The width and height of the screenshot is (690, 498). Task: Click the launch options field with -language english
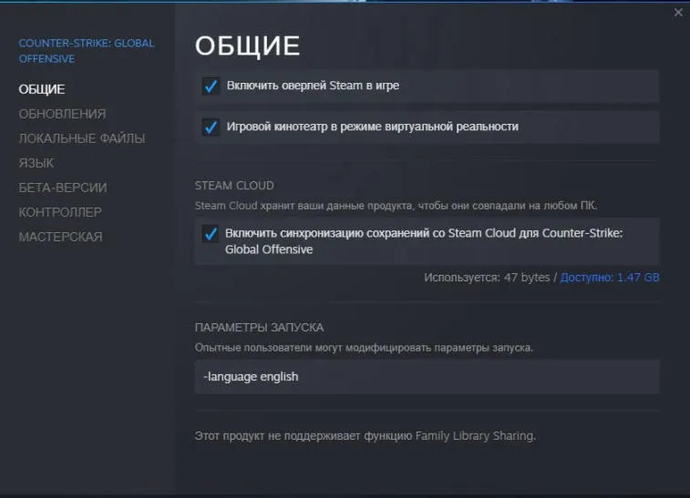(427, 377)
